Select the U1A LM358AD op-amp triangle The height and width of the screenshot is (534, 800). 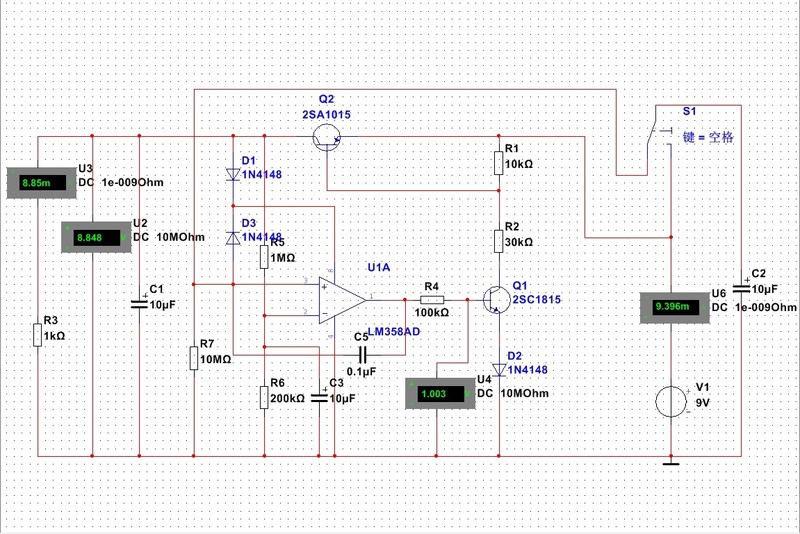click(x=340, y=299)
